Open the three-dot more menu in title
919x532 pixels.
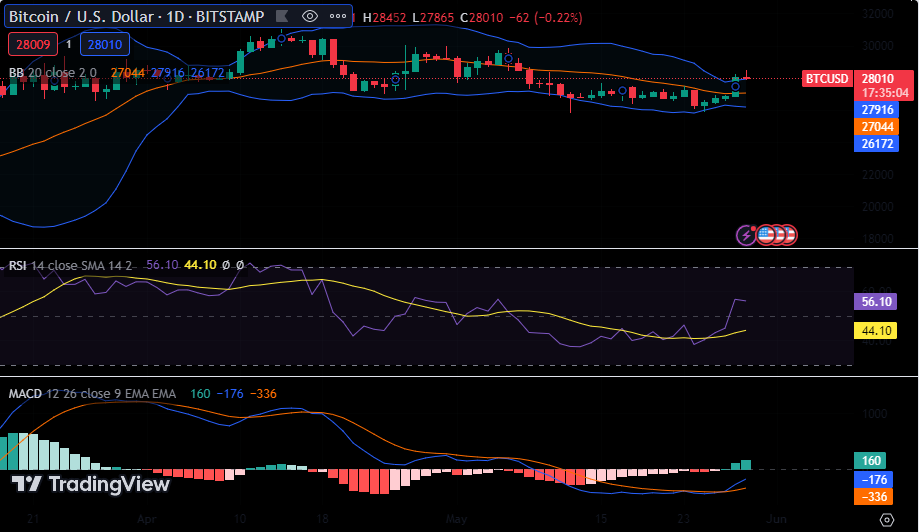pos(337,16)
